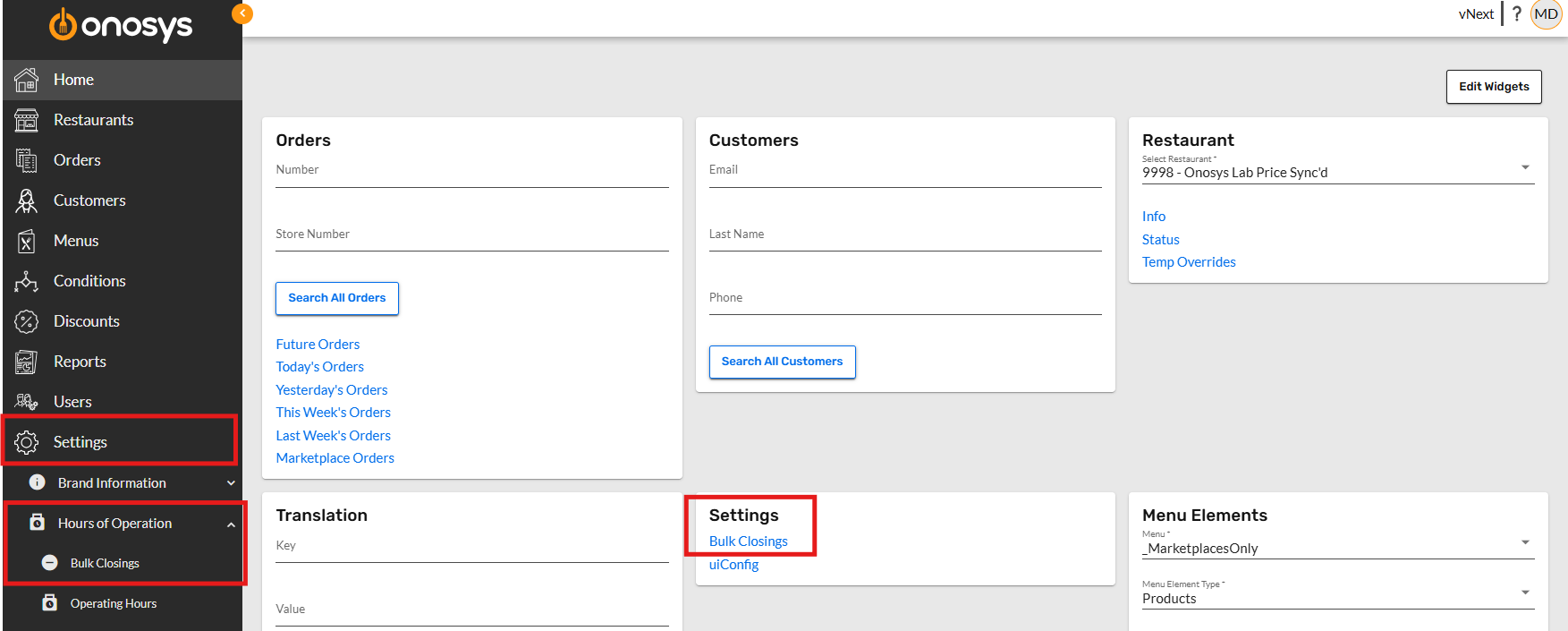Click the Home house icon in sidebar
This screenshot has height=631, width=1568.
pos(26,80)
